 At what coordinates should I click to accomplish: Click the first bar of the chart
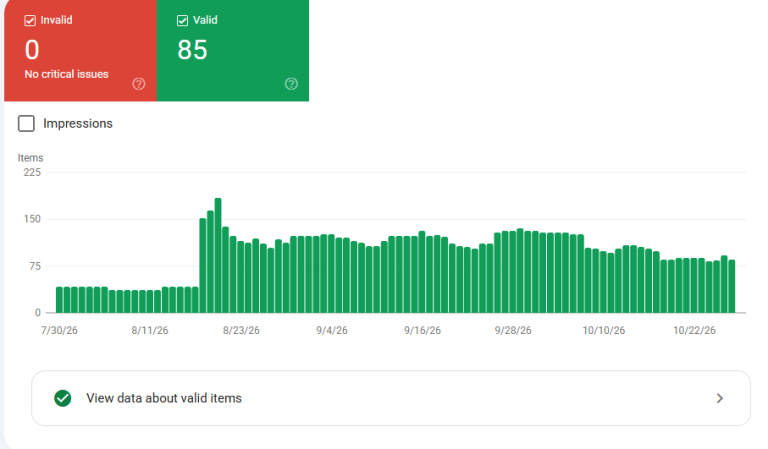tap(59, 300)
